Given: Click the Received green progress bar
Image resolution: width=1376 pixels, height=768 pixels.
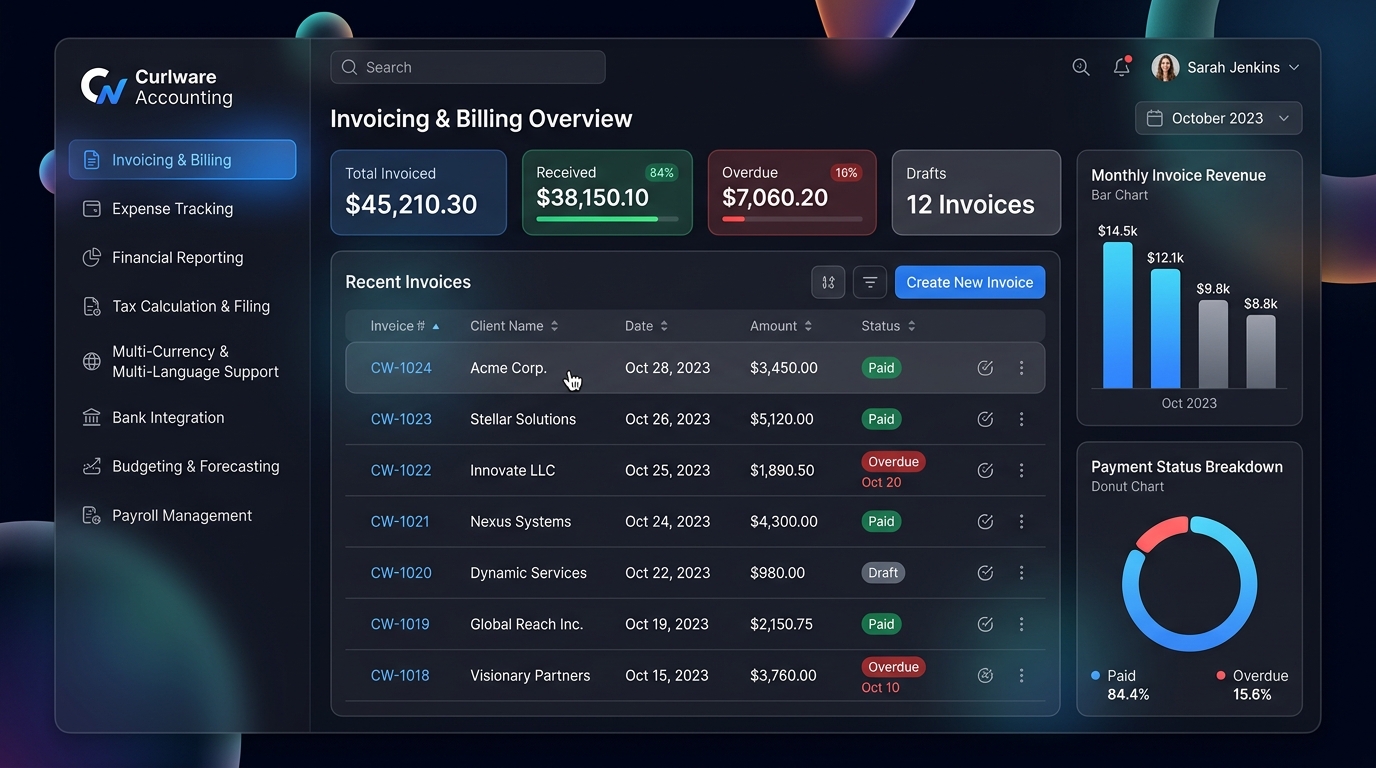Looking at the screenshot, I should tap(607, 219).
